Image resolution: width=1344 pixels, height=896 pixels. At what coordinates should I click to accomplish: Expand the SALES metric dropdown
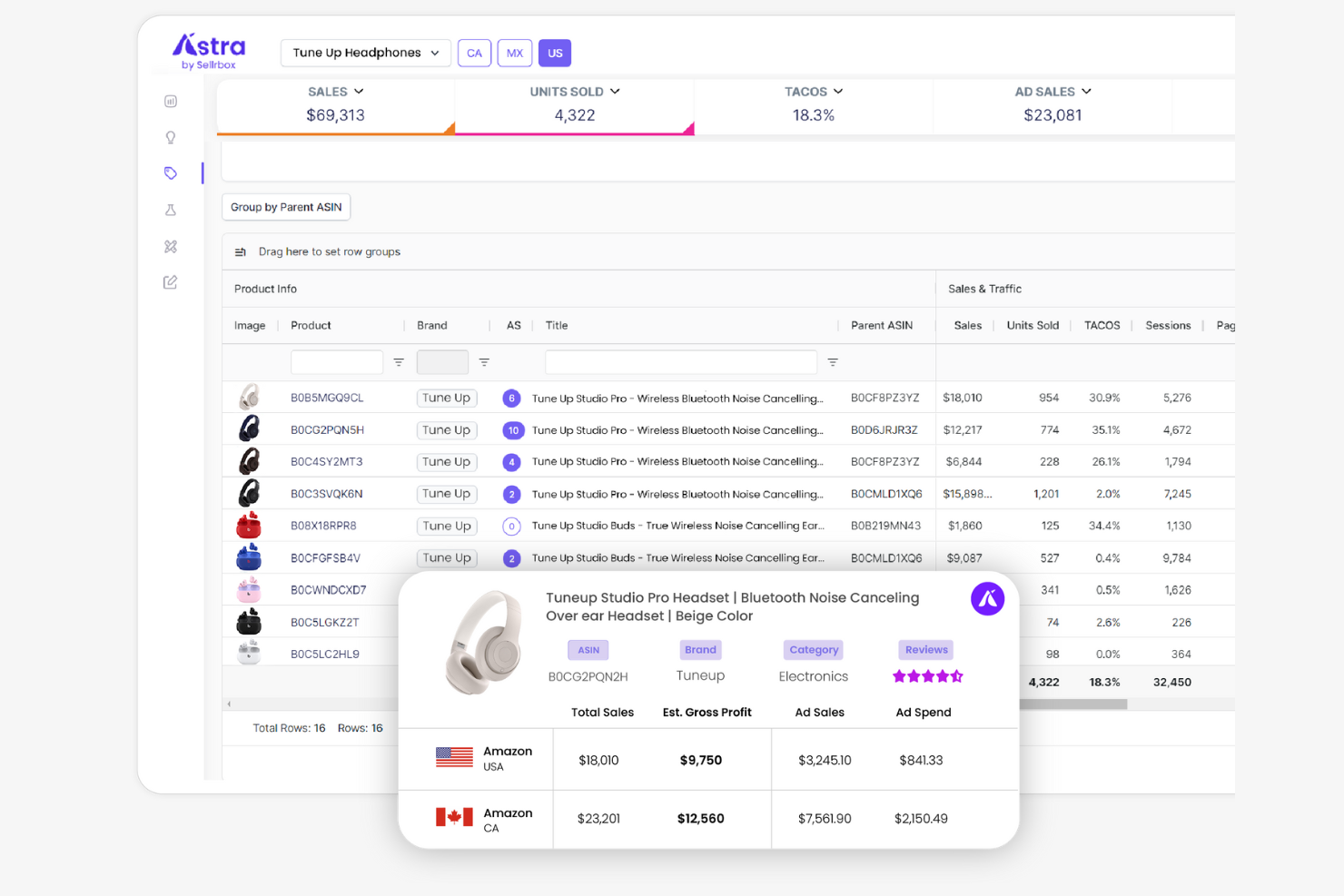click(361, 91)
